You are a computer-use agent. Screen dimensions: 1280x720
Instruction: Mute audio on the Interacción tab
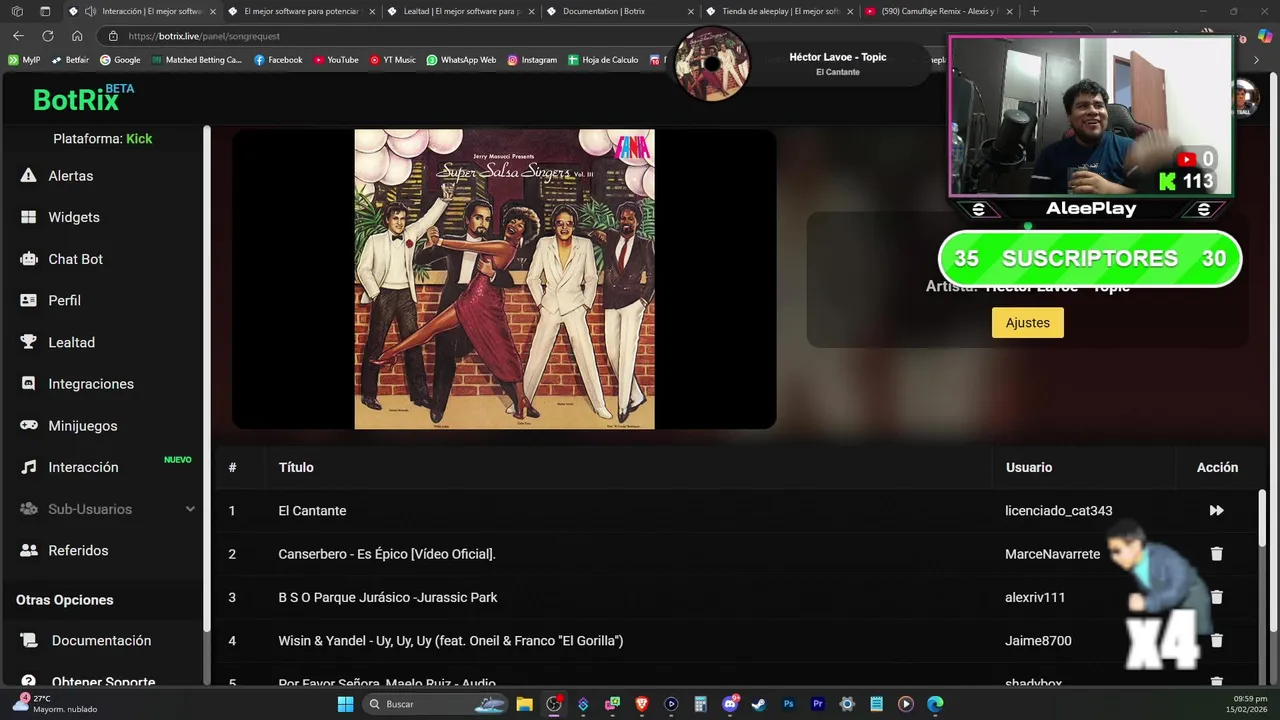[x=90, y=11]
